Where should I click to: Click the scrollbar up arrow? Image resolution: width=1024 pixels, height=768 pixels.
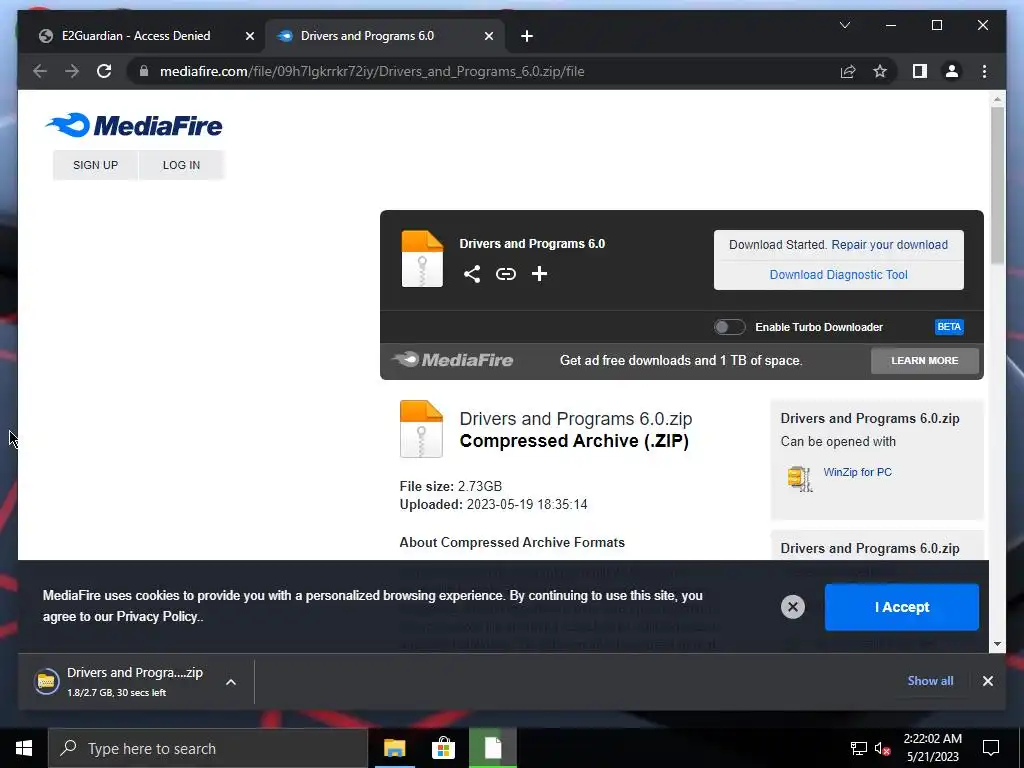(x=997, y=99)
